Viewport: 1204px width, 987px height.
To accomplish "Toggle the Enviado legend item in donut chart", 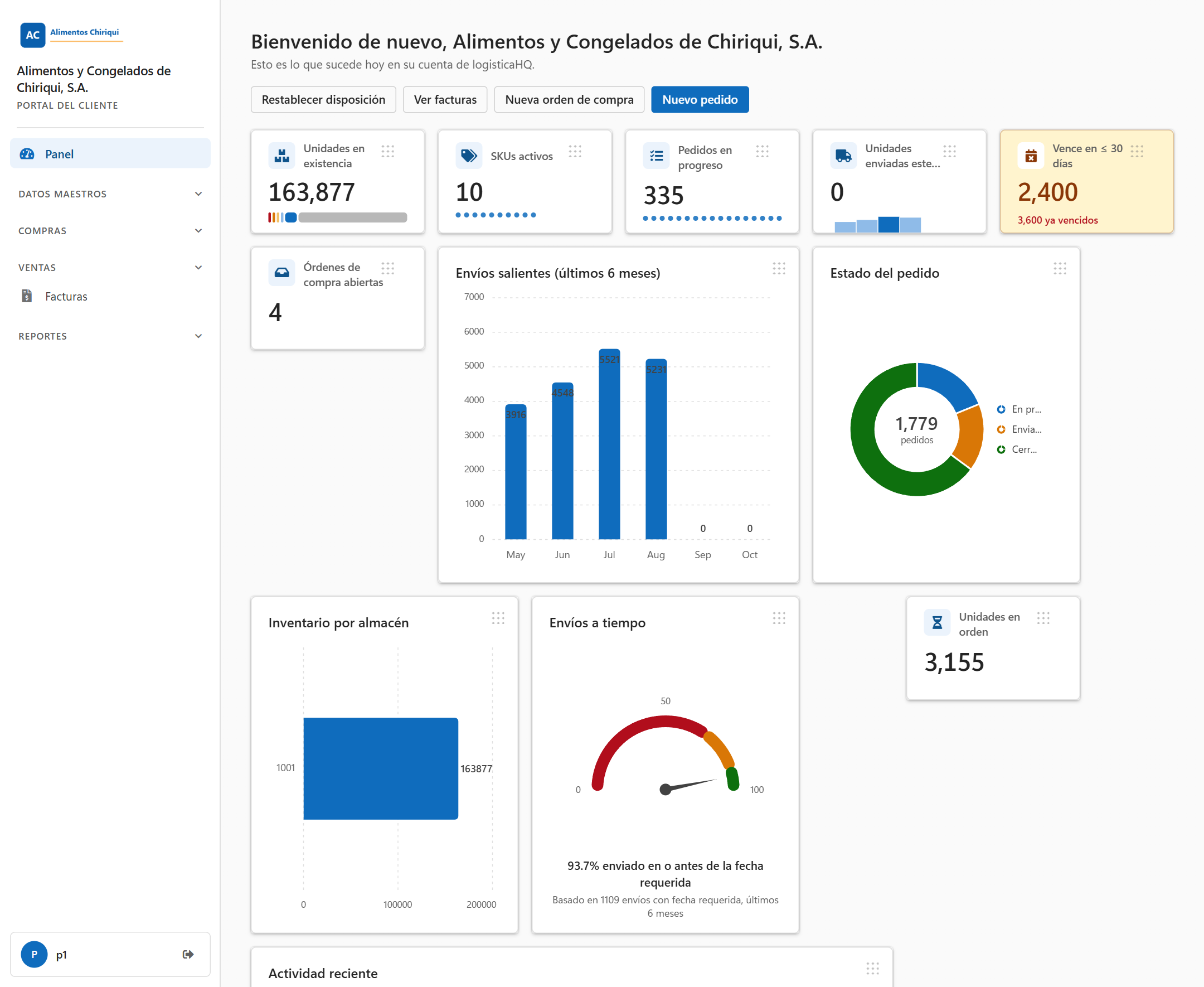I will coord(1019,429).
